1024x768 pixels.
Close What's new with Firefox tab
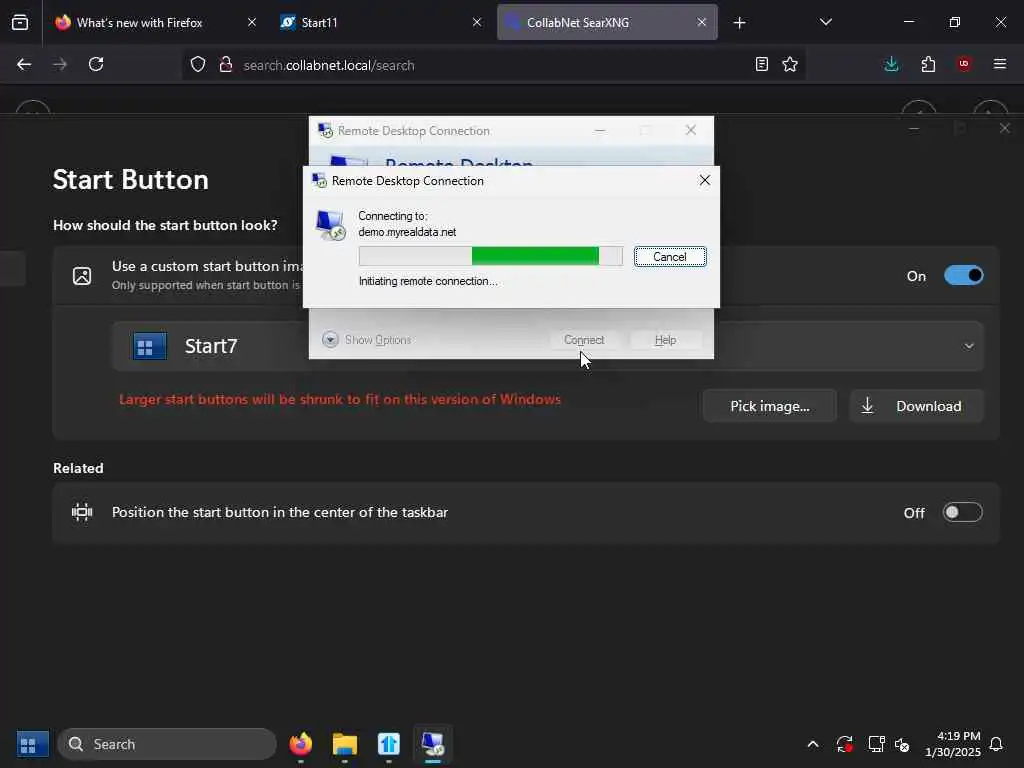251,22
